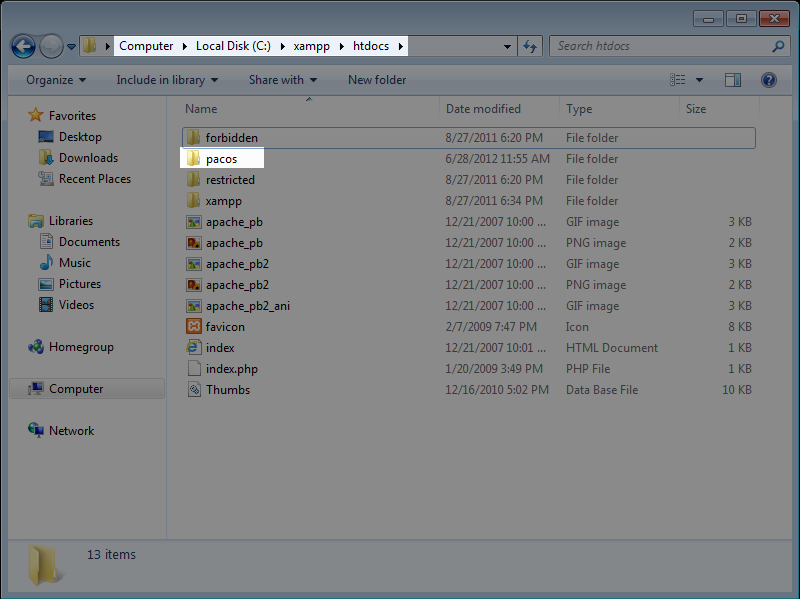Sort by the Name column header
The image size is (800, 599).
(201, 109)
